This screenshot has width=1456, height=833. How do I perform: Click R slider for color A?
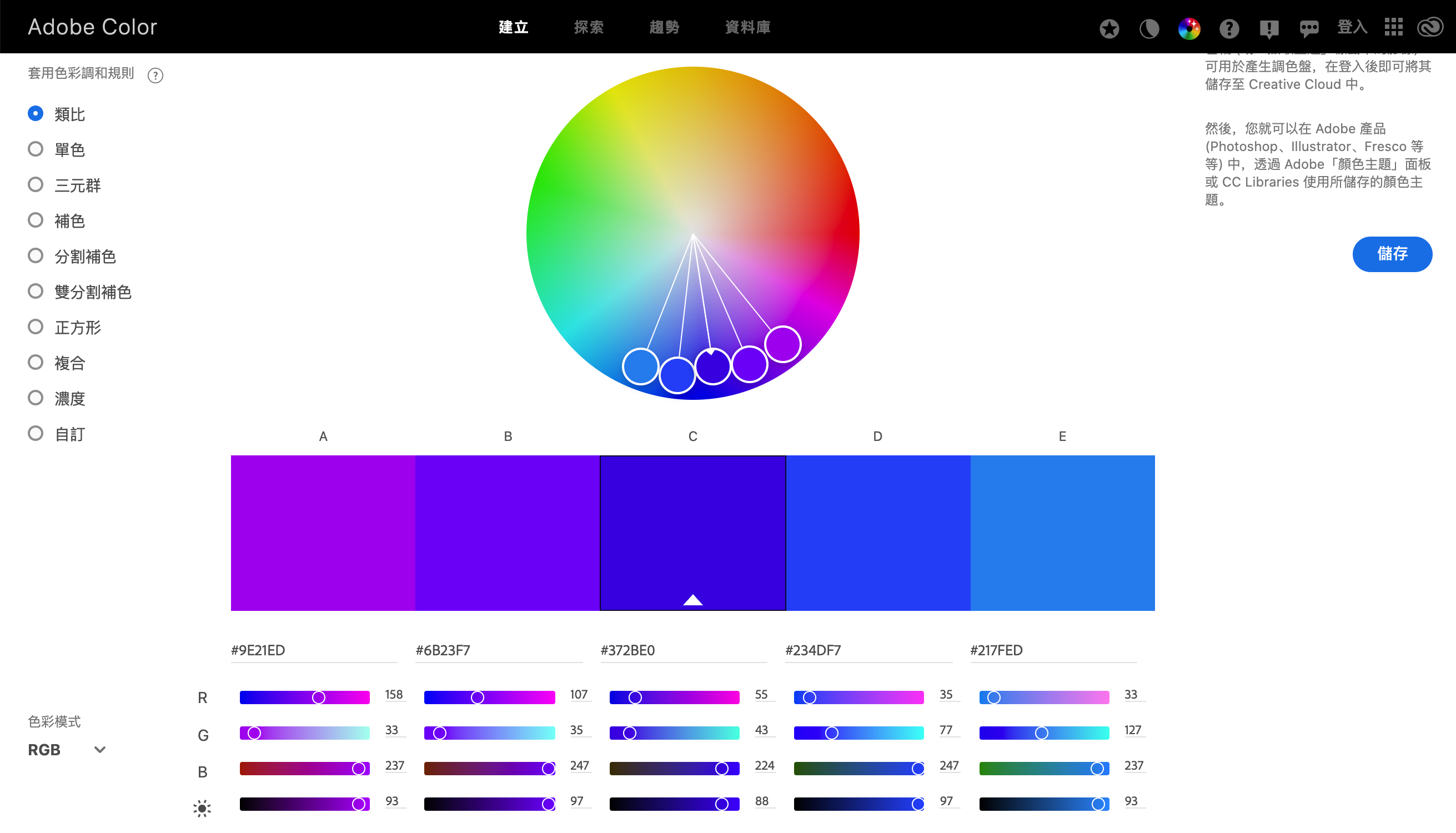click(x=304, y=697)
